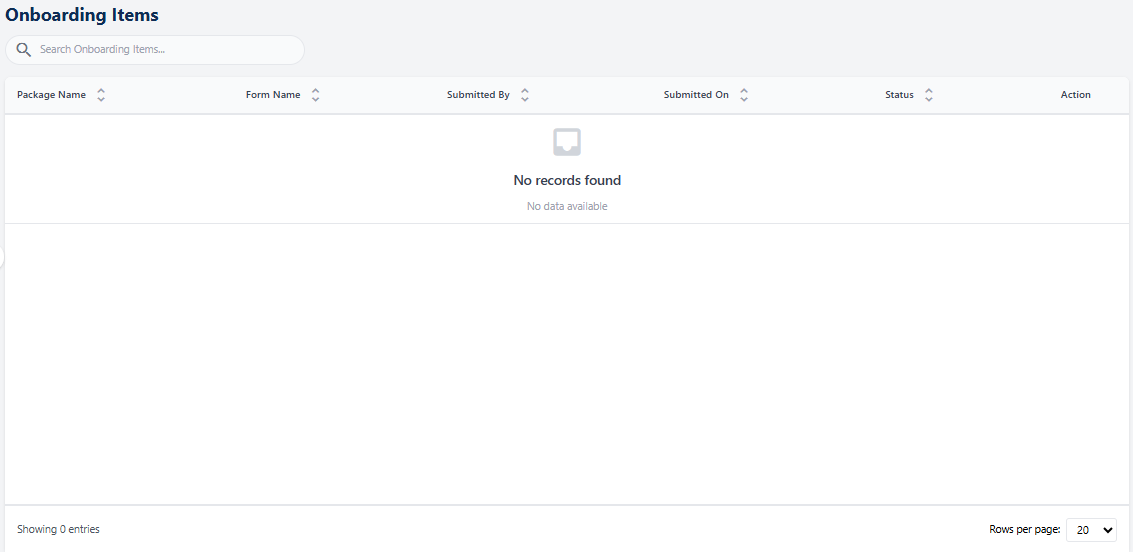
Task: Click the Action column header
Action: point(1076,95)
